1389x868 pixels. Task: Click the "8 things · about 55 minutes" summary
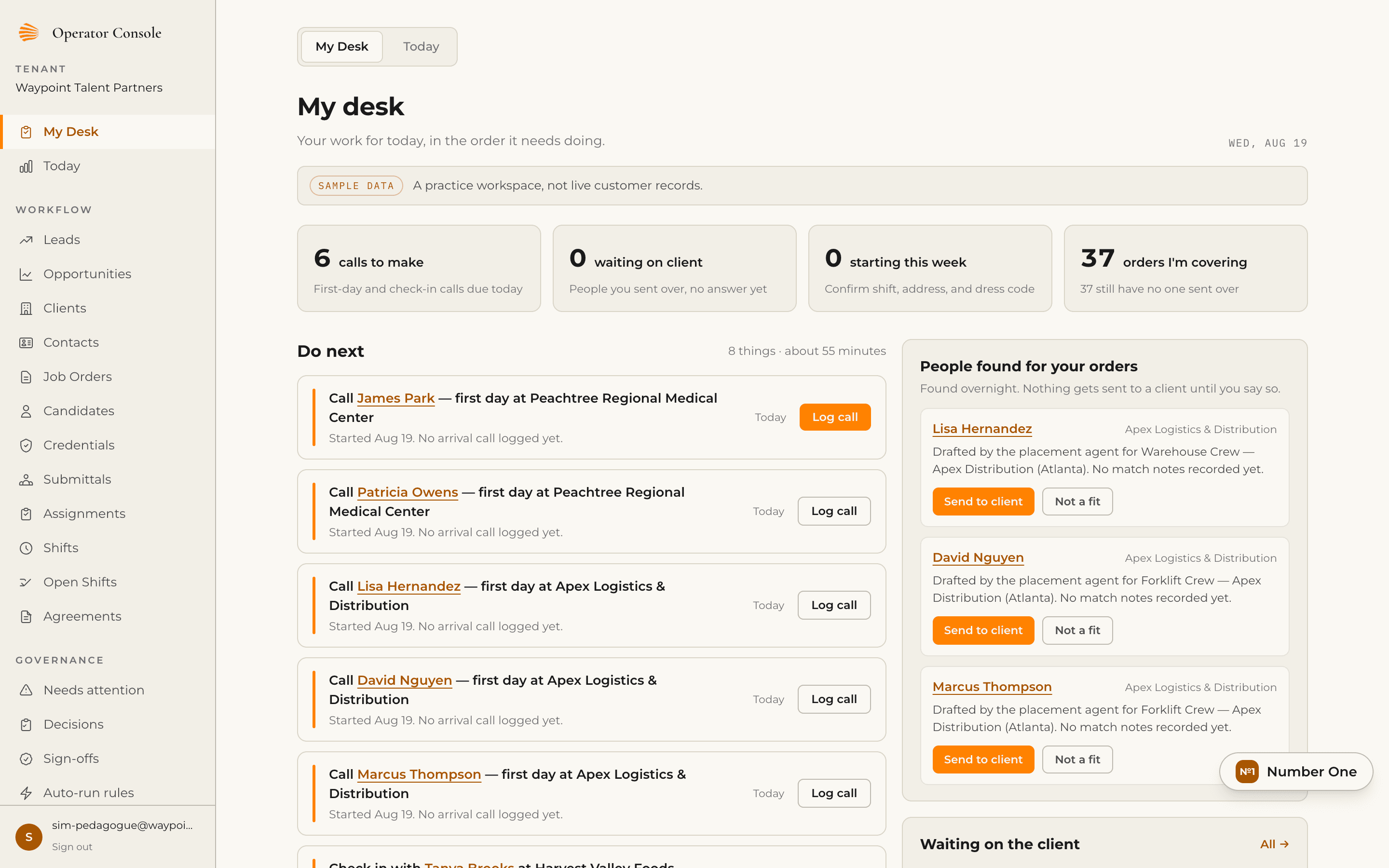(x=807, y=352)
